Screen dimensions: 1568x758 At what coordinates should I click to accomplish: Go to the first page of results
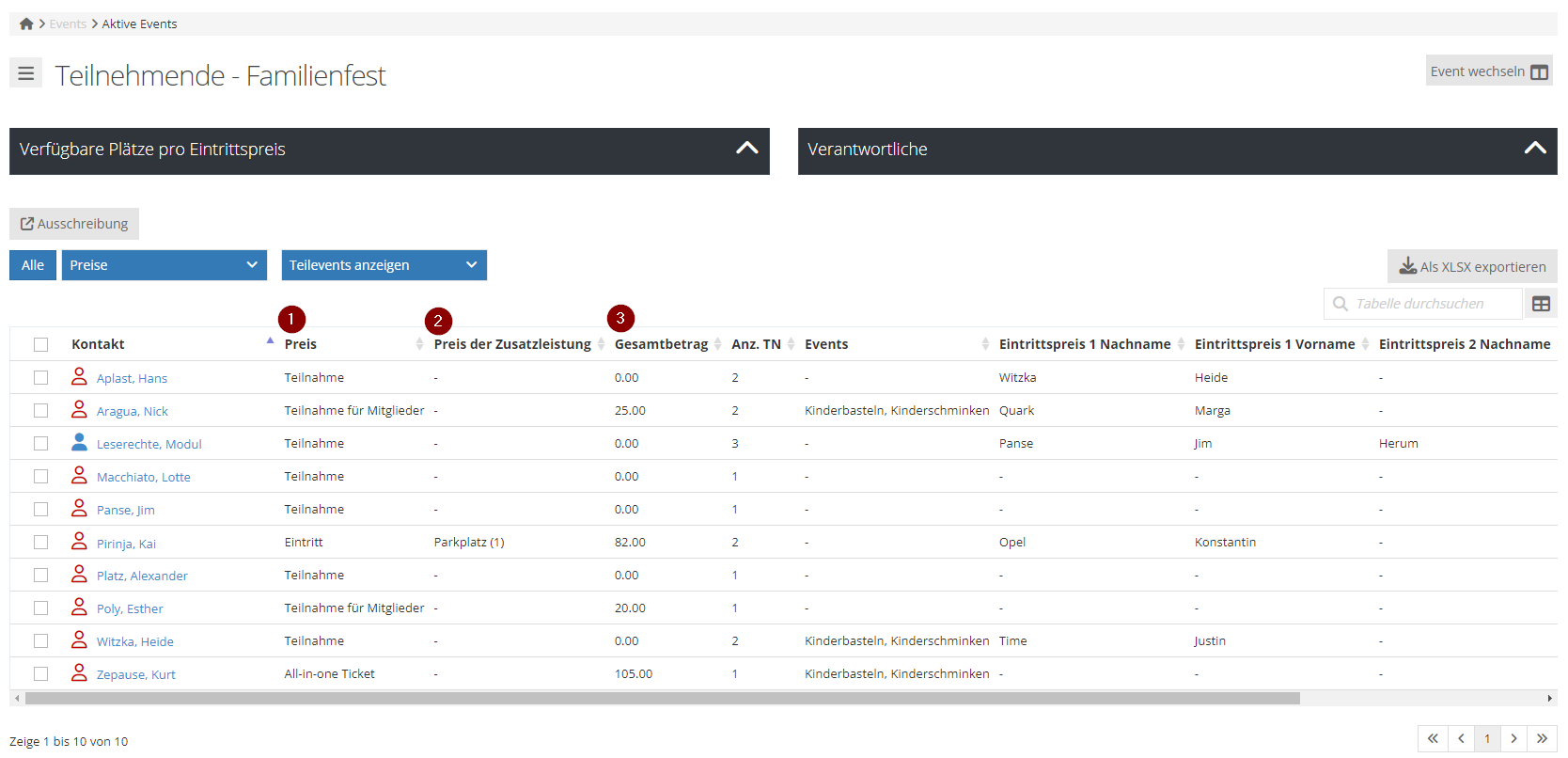[1433, 738]
